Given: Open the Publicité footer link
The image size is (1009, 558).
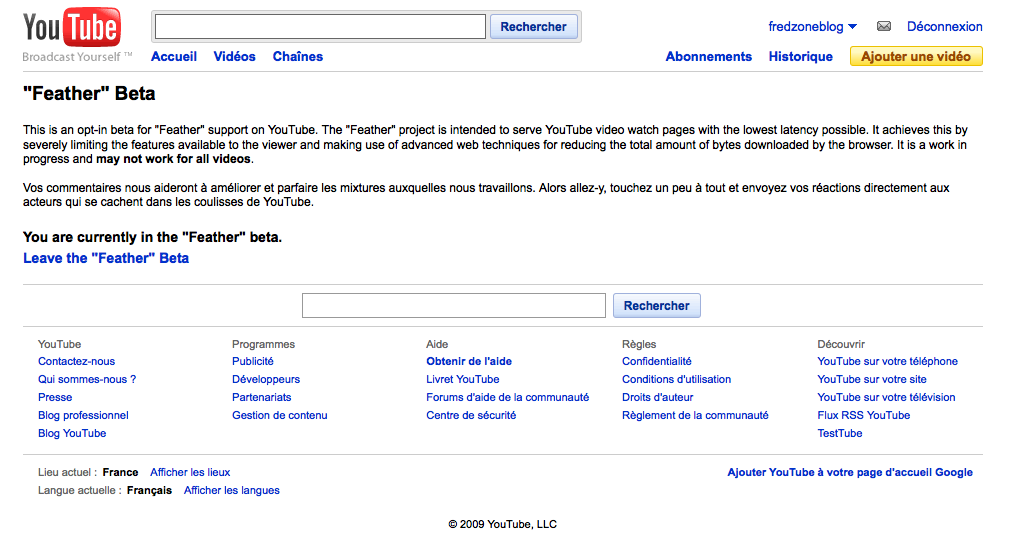Looking at the screenshot, I should [253, 362].
